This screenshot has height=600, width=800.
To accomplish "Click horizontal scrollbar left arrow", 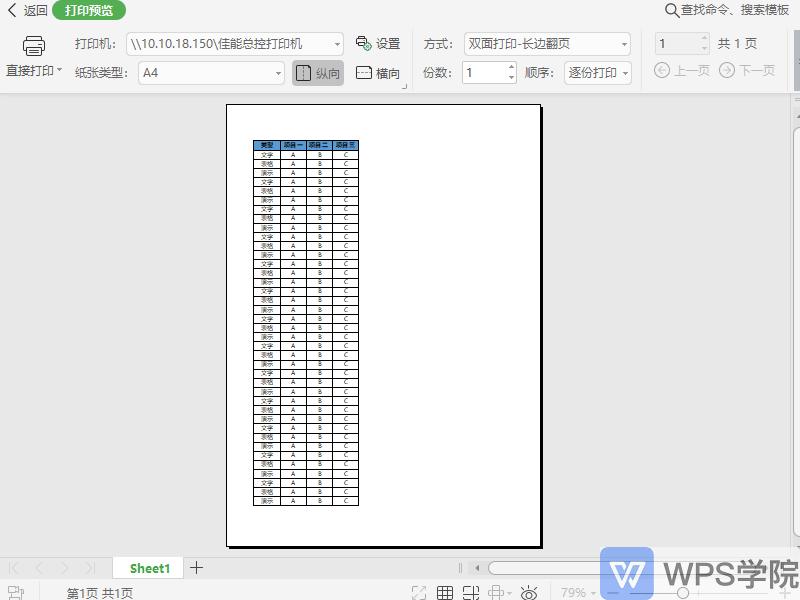I will [x=478, y=567].
